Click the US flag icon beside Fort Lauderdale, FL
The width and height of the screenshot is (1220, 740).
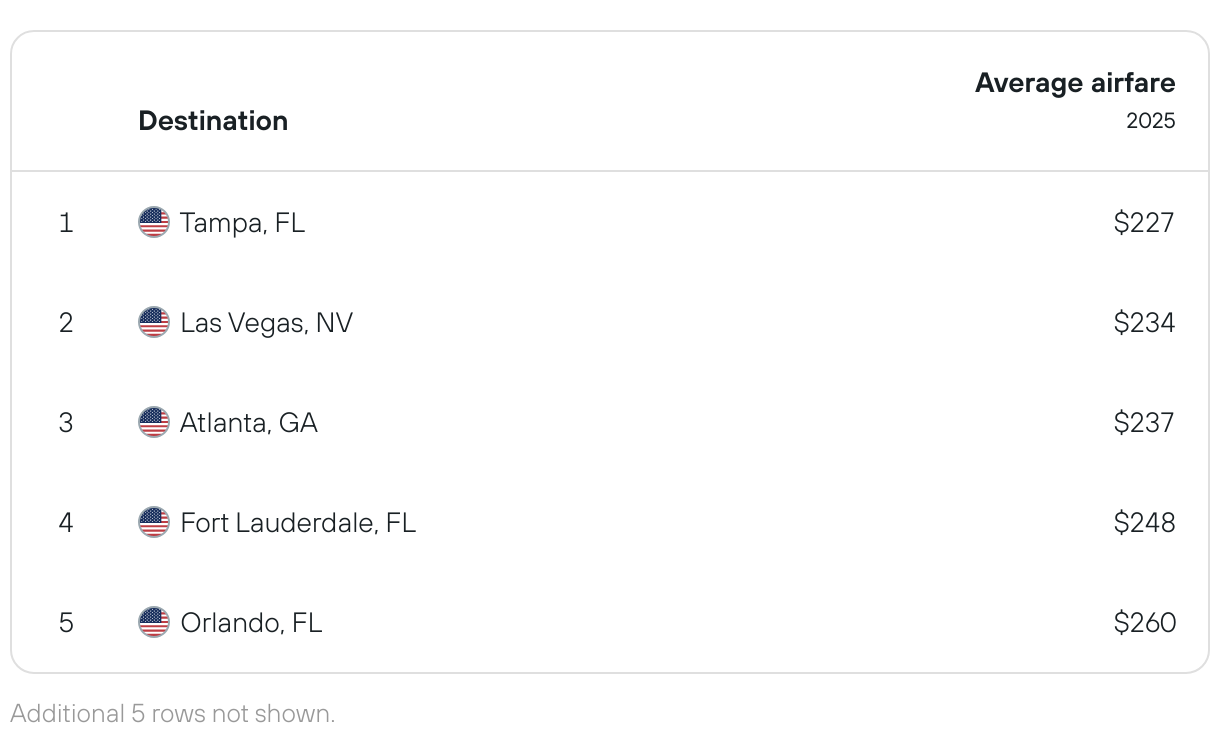154,522
